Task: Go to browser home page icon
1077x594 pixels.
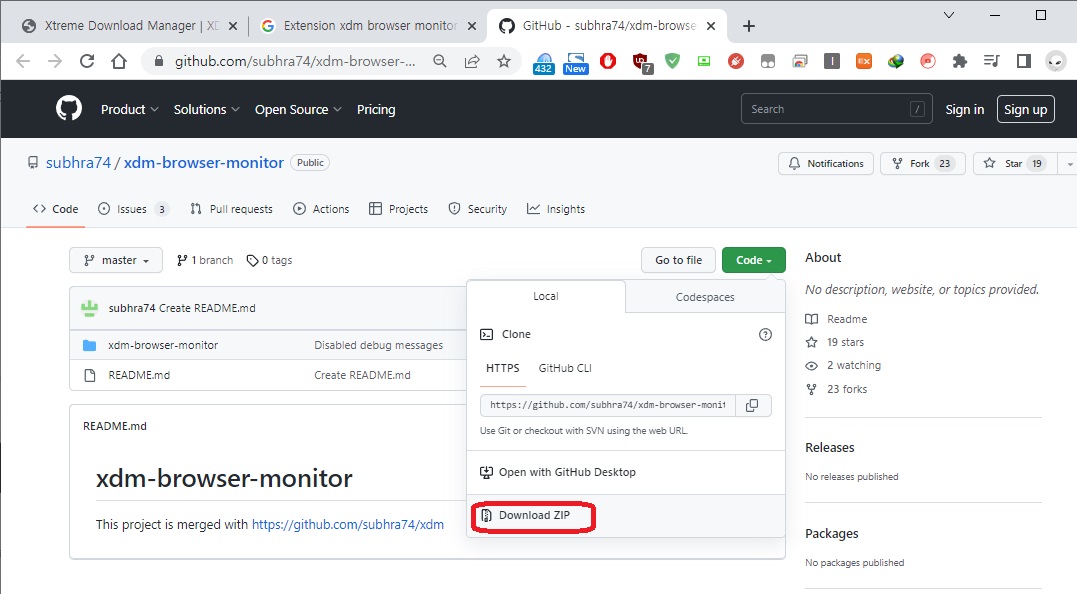Action: coord(119,61)
